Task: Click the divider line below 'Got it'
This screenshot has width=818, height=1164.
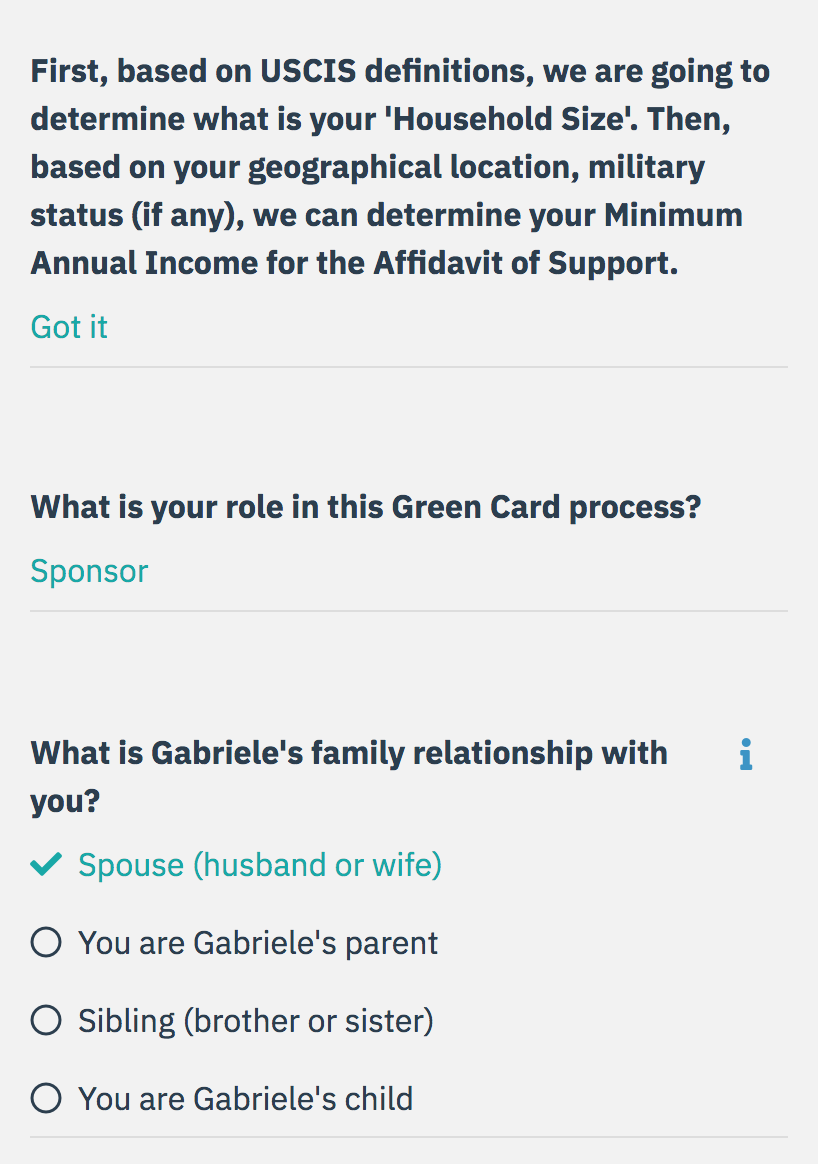Action: tap(409, 367)
